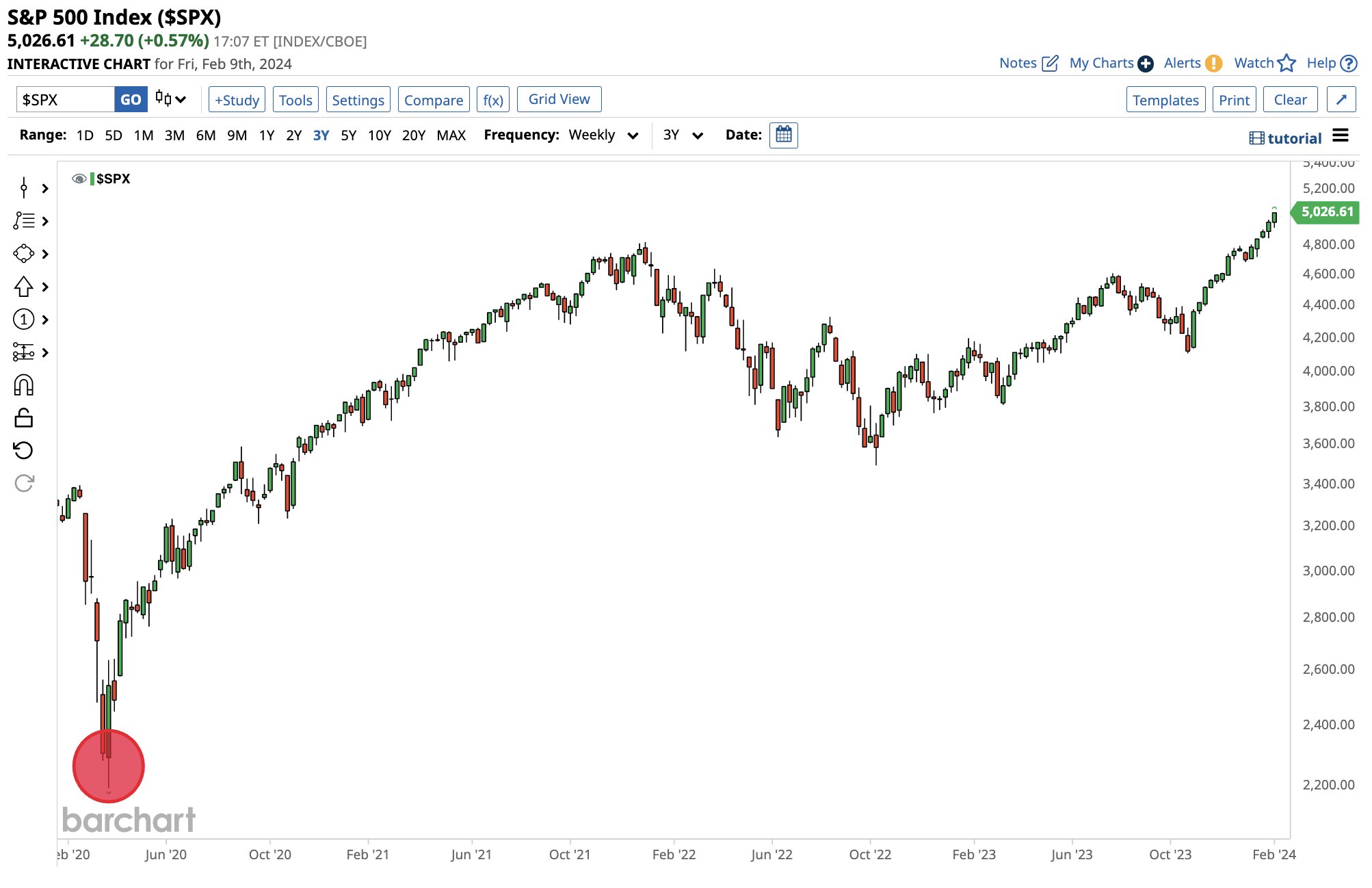Select the active 3Y range

pos(321,135)
